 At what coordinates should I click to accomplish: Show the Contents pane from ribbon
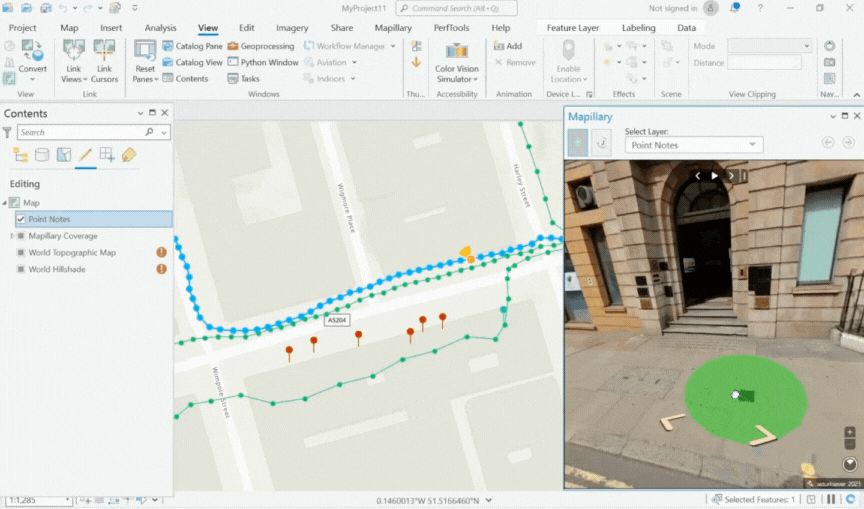coord(185,79)
